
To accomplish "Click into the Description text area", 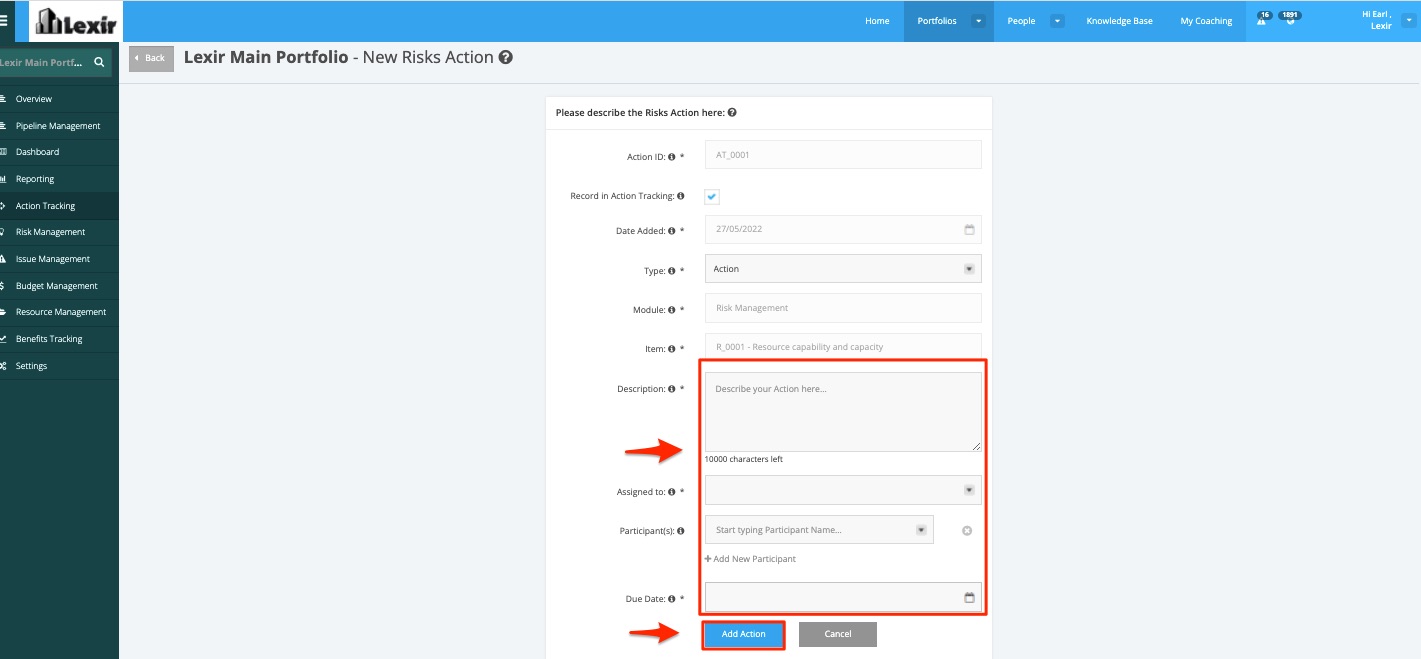I will coord(843,412).
